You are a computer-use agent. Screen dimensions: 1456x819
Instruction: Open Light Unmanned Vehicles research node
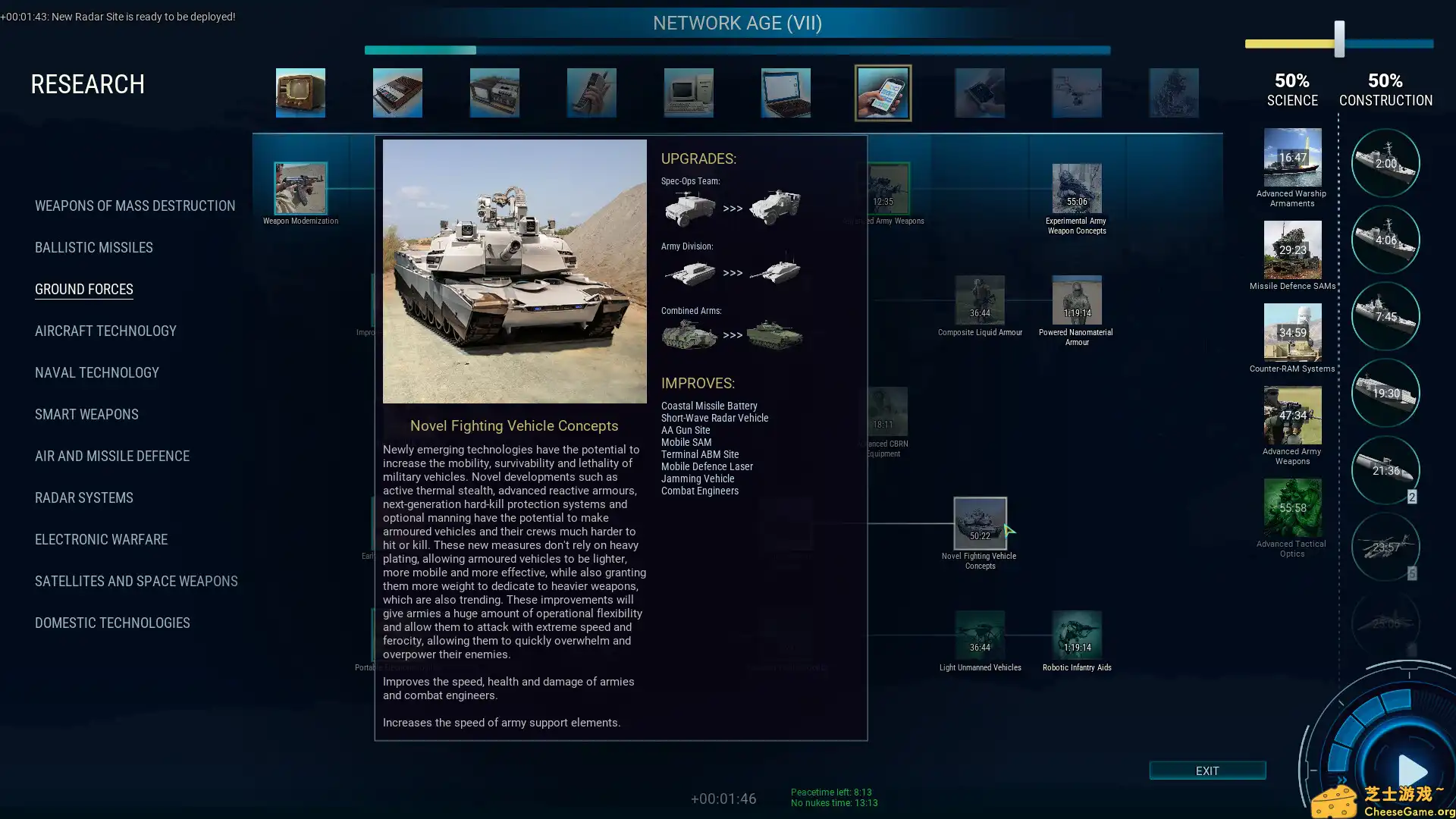(980, 635)
